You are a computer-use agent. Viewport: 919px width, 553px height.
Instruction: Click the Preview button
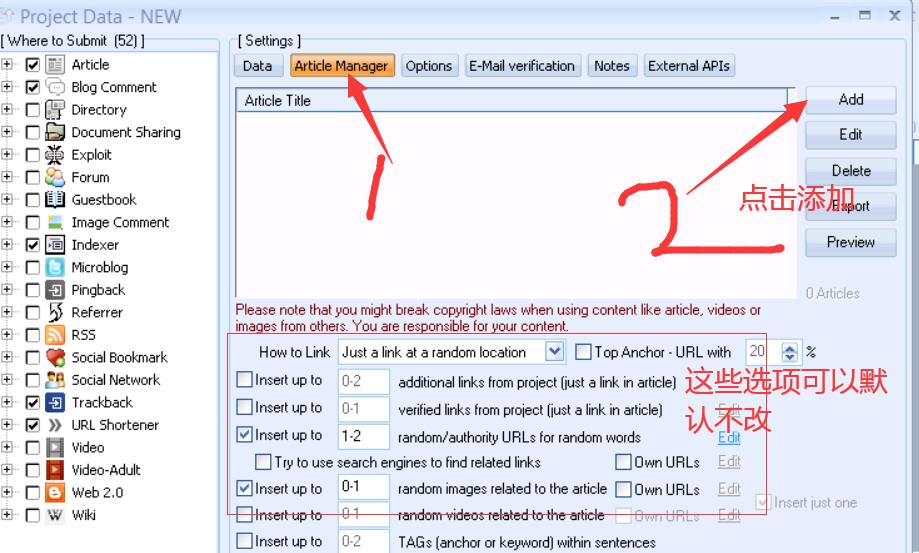tap(851, 242)
